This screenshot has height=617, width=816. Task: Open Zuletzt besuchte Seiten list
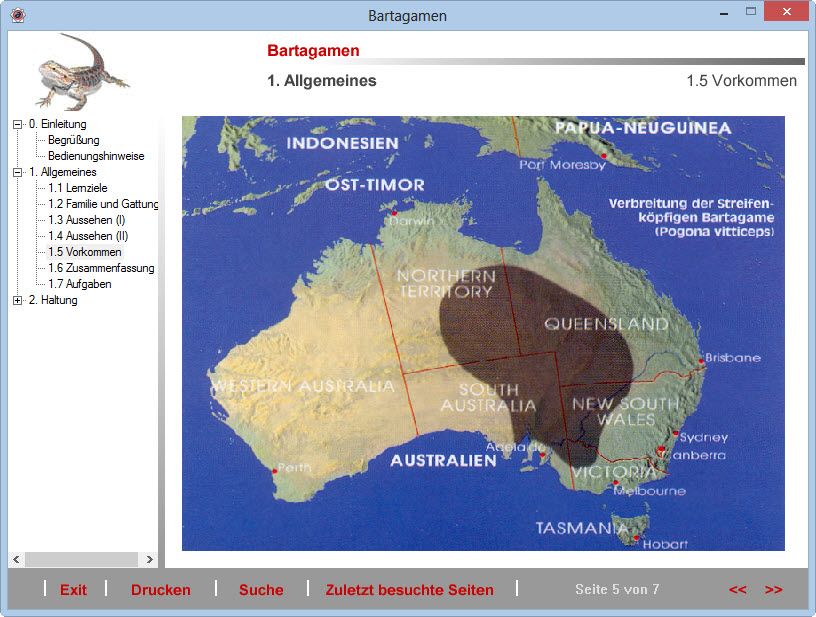click(x=409, y=590)
